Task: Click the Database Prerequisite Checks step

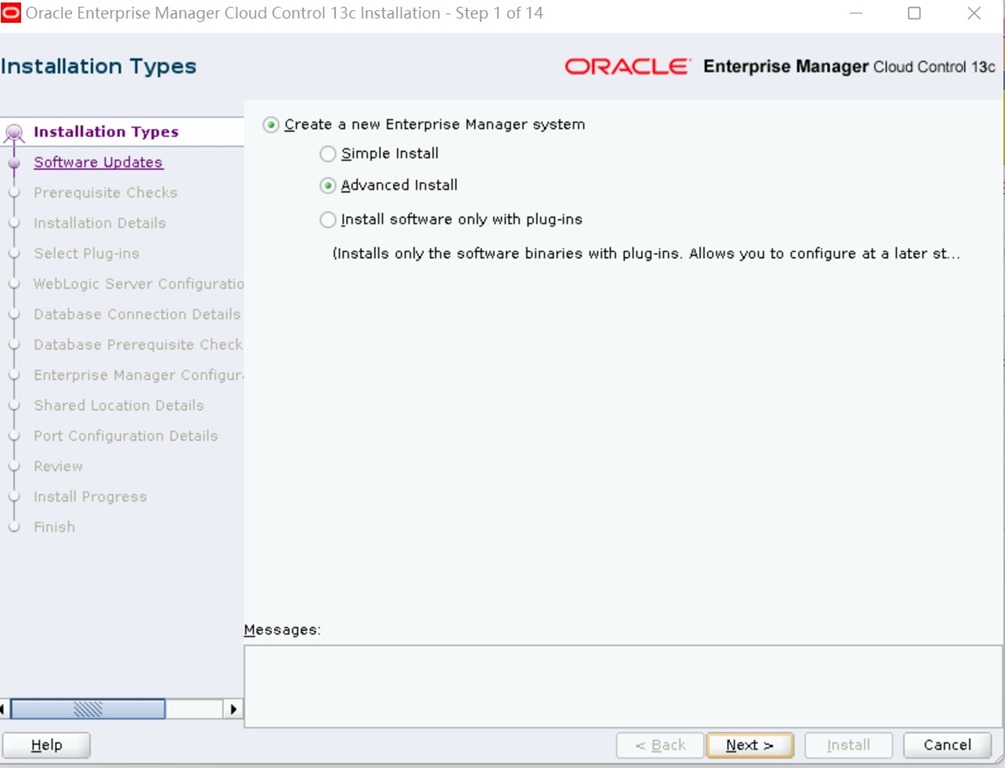Action: point(138,345)
